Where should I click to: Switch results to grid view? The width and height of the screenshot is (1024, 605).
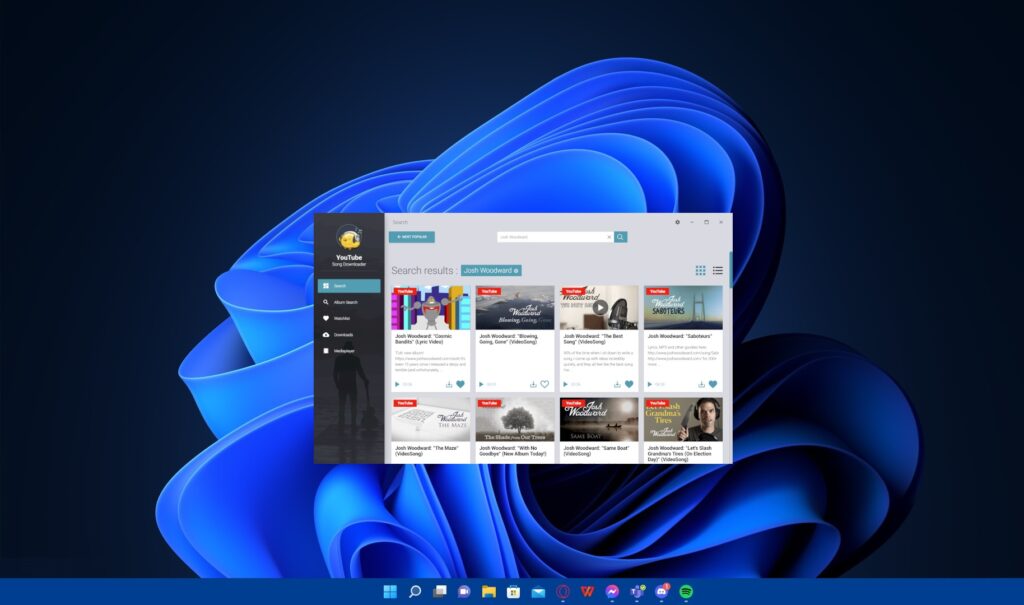click(700, 270)
